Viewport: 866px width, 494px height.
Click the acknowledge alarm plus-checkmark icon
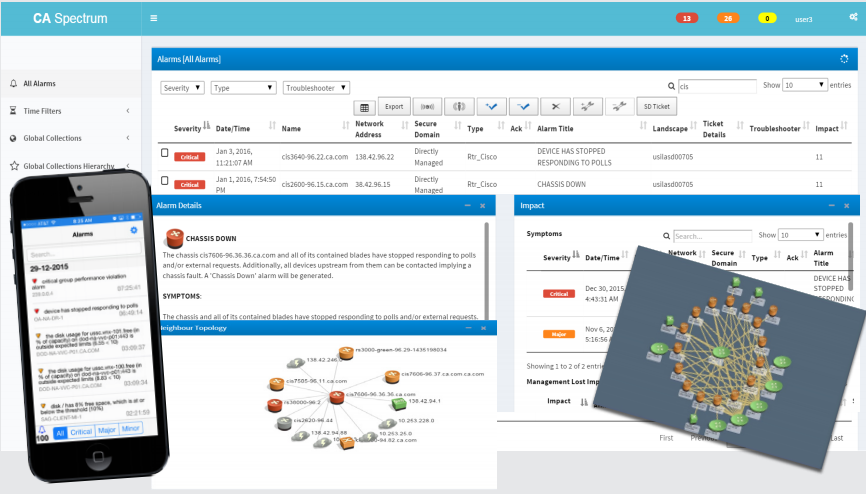(x=492, y=107)
